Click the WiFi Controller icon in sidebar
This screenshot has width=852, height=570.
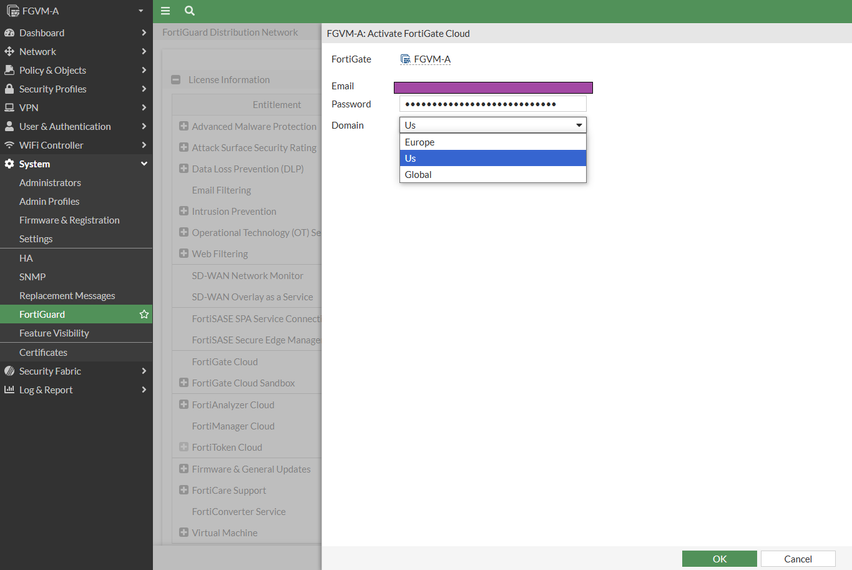10,145
